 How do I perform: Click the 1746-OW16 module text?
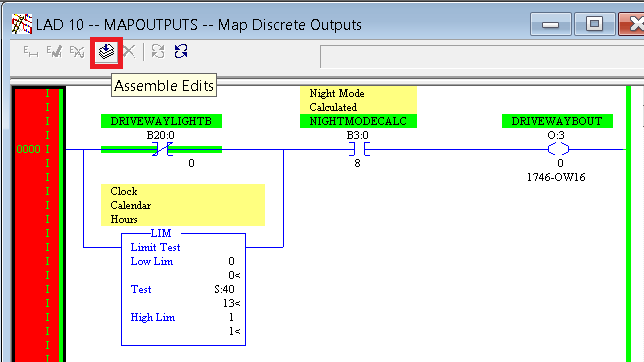point(556,177)
